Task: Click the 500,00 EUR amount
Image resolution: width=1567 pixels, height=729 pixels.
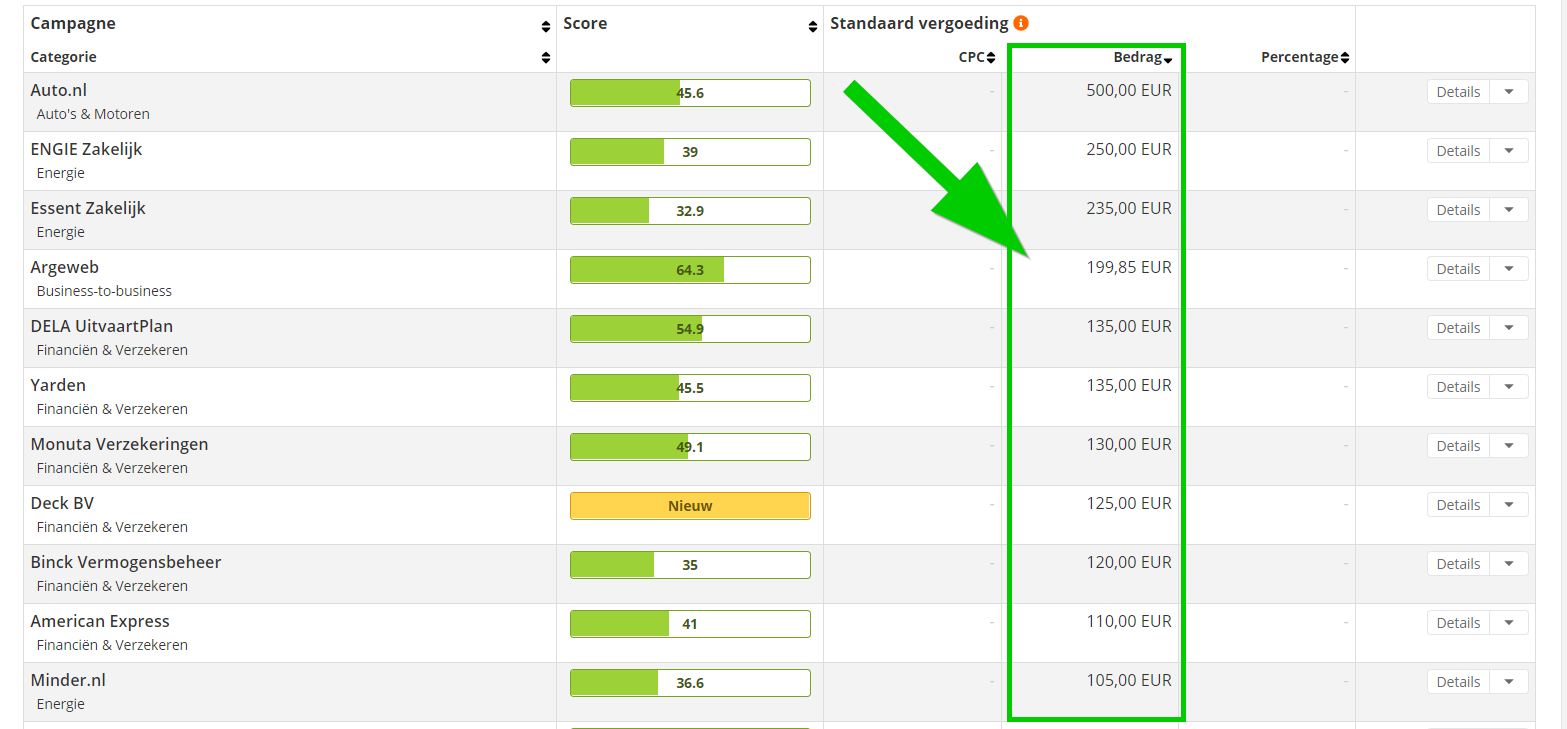Action: pos(1129,90)
